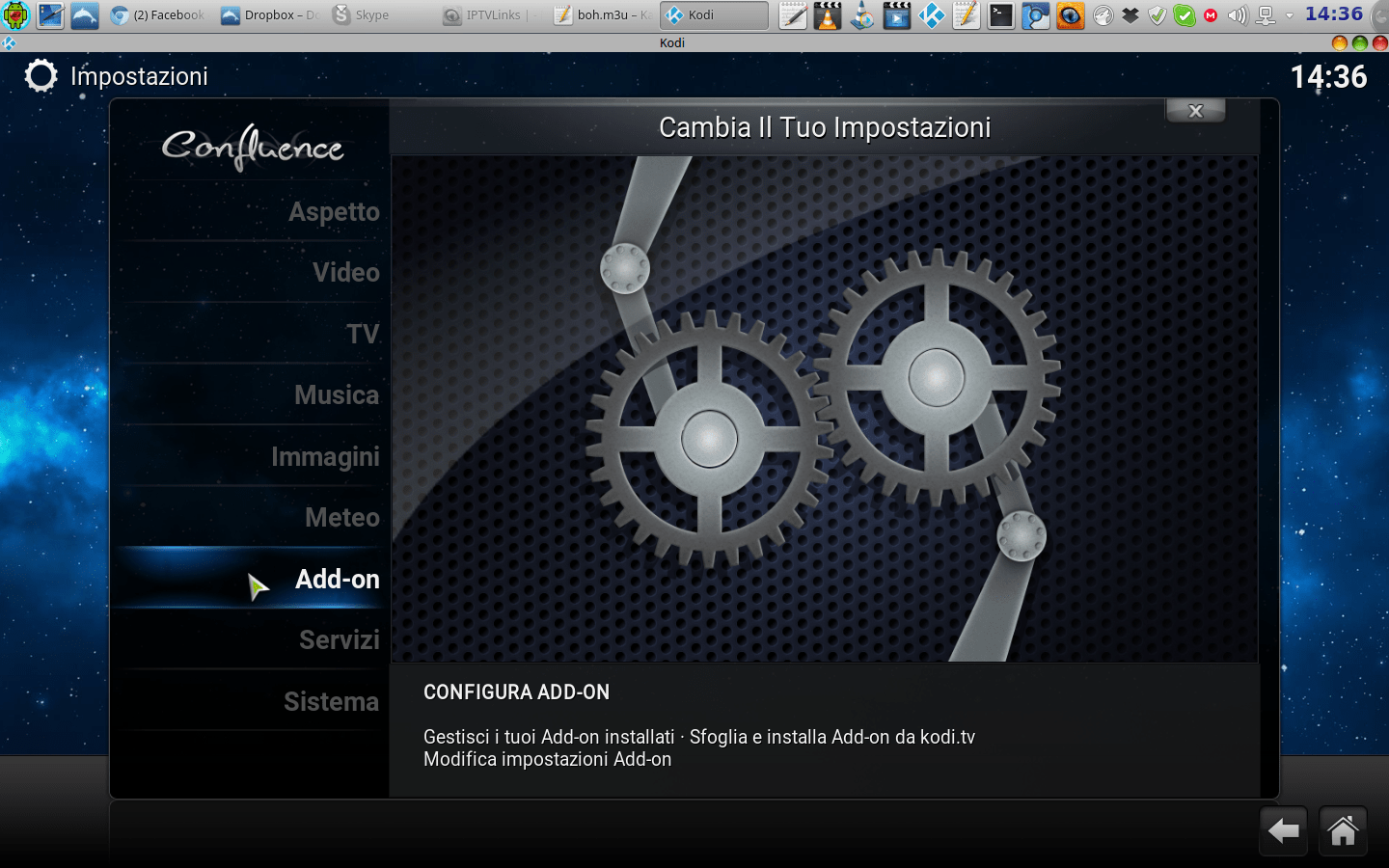Return to Kodi home screen
Screen dimensions: 1389x868
click(x=1343, y=830)
